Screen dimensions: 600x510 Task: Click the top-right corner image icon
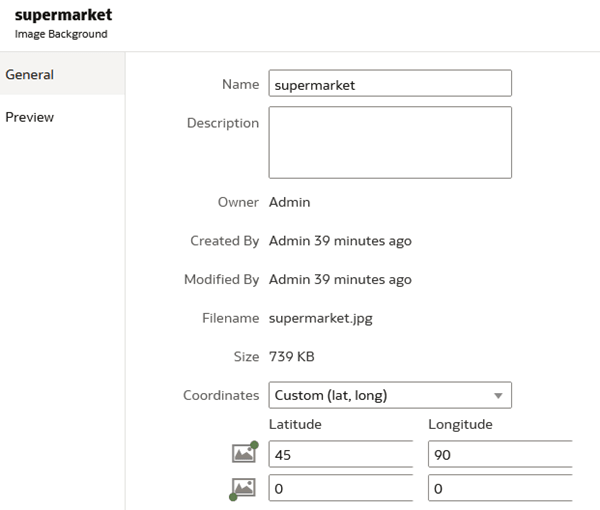pyautogui.click(x=244, y=453)
